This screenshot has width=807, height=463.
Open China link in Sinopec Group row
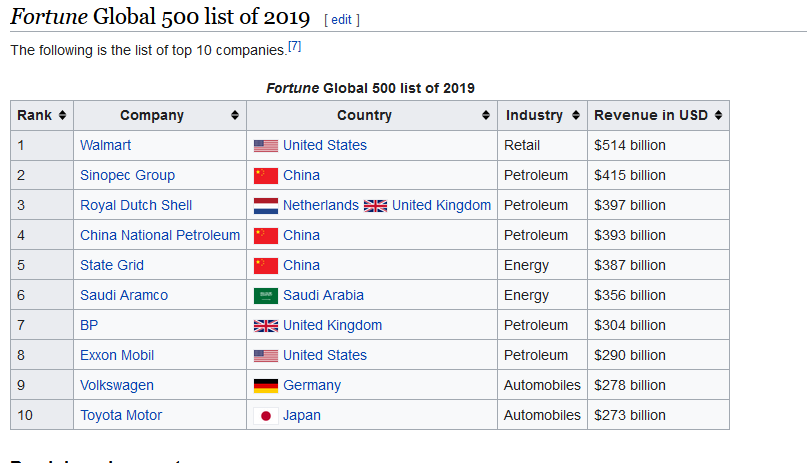tap(301, 175)
